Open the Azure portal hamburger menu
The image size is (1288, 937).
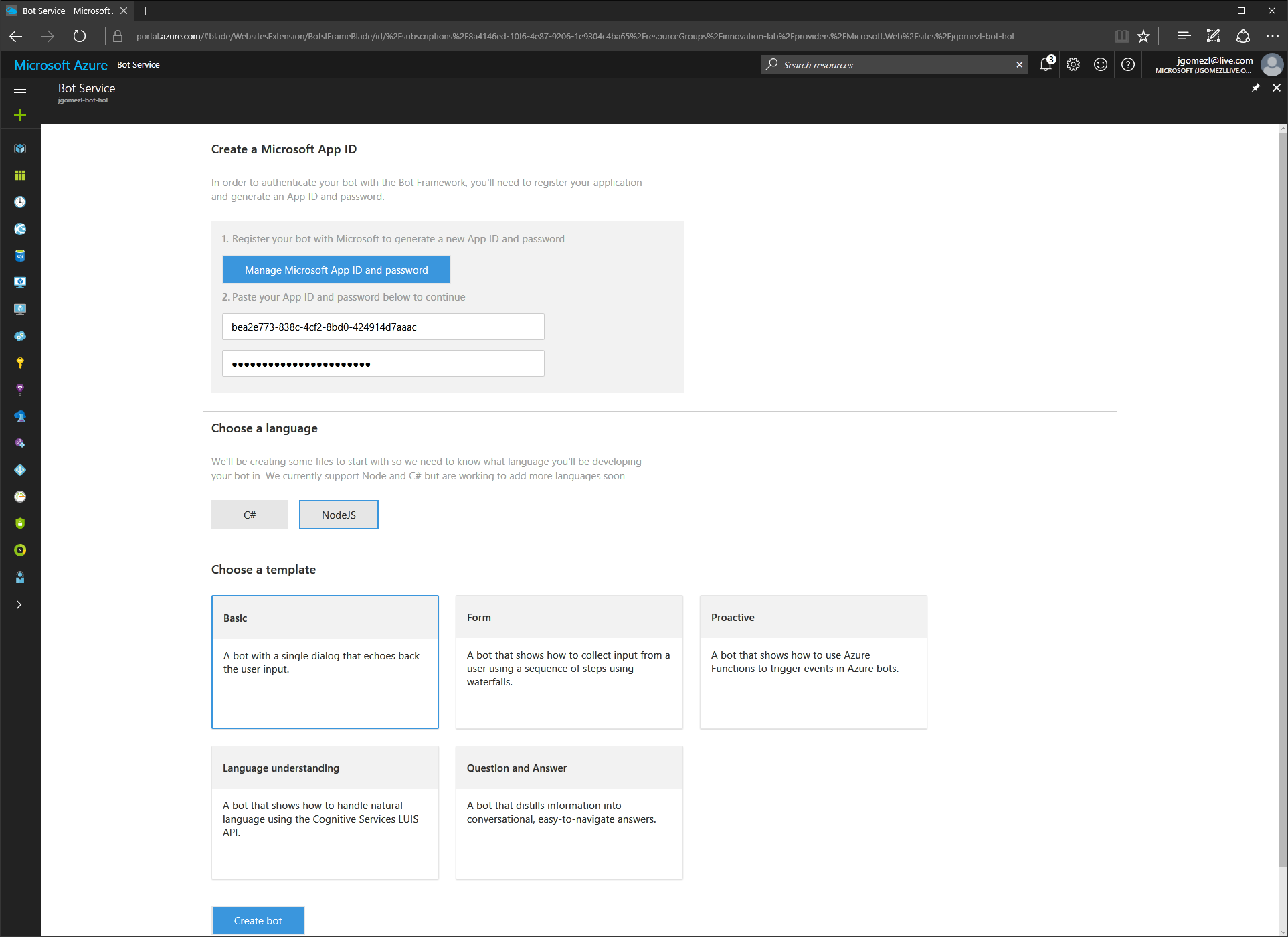[20, 89]
